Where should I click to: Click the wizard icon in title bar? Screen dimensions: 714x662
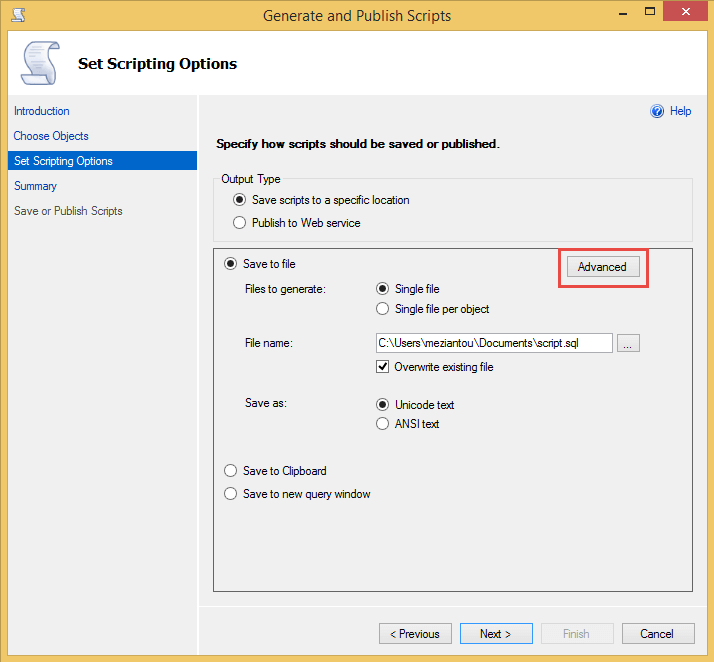point(16,15)
